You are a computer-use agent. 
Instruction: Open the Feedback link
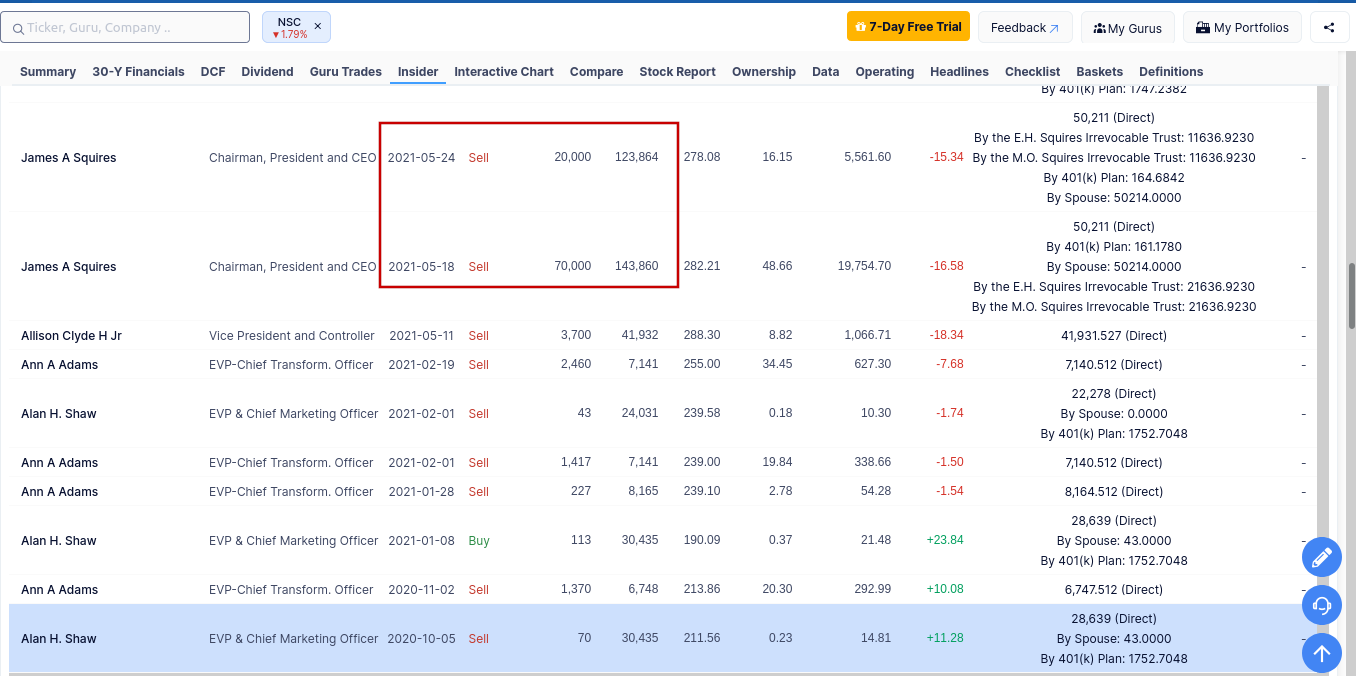pos(1025,27)
